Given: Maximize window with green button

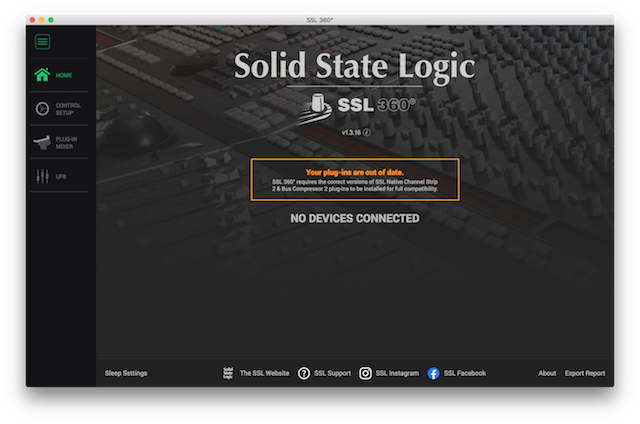Looking at the screenshot, I should (x=51, y=20).
